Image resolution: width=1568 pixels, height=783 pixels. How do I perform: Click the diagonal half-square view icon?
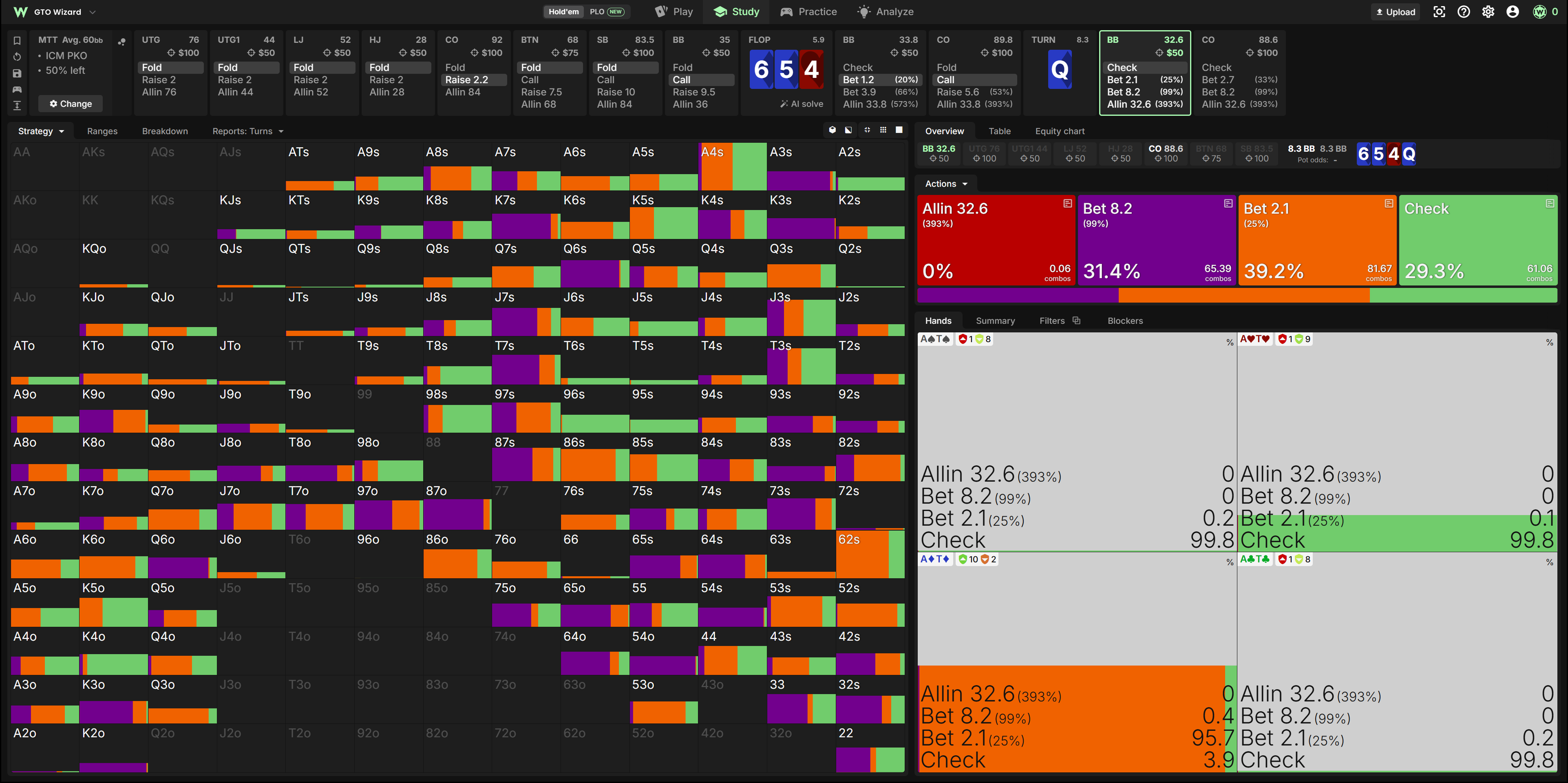click(848, 130)
